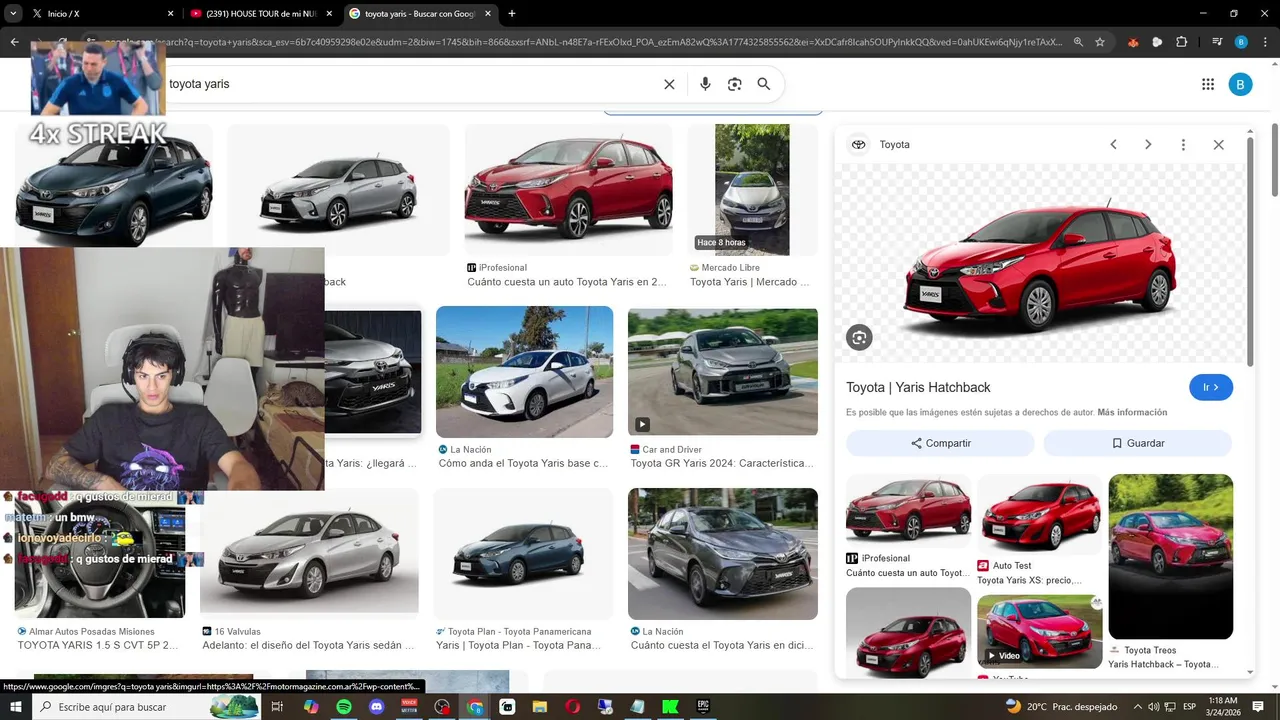Open Toyota | Yaris Hatchback title

click(918, 387)
